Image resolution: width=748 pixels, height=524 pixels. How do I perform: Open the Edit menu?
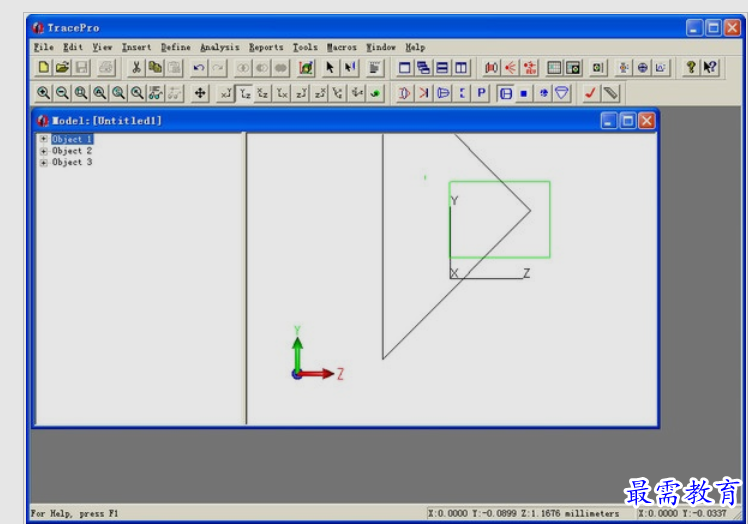pyautogui.click(x=73, y=47)
